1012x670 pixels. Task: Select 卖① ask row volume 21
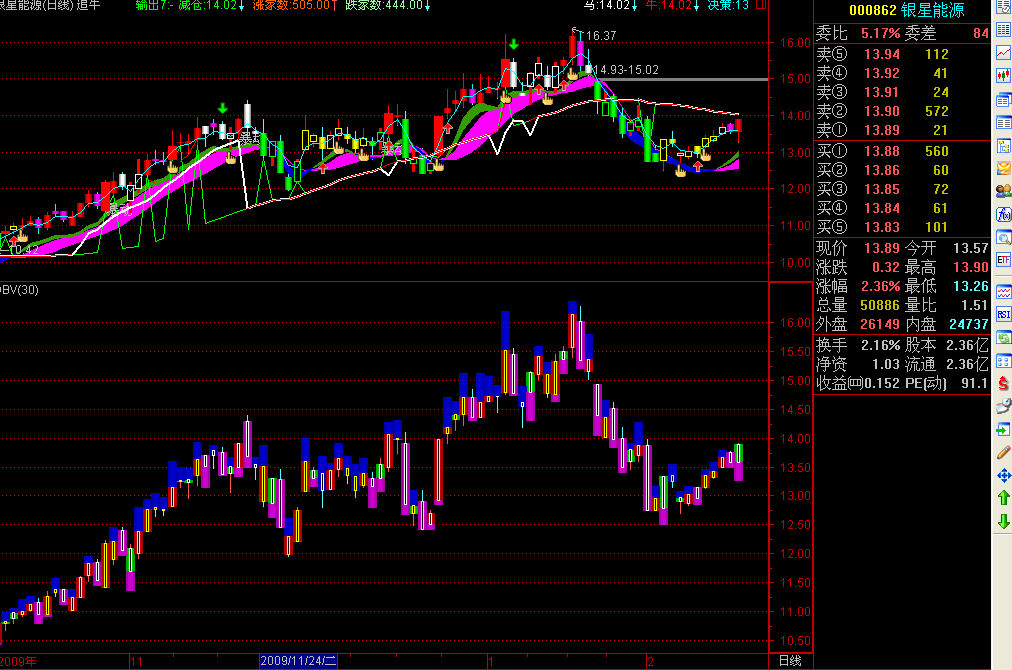click(x=940, y=130)
